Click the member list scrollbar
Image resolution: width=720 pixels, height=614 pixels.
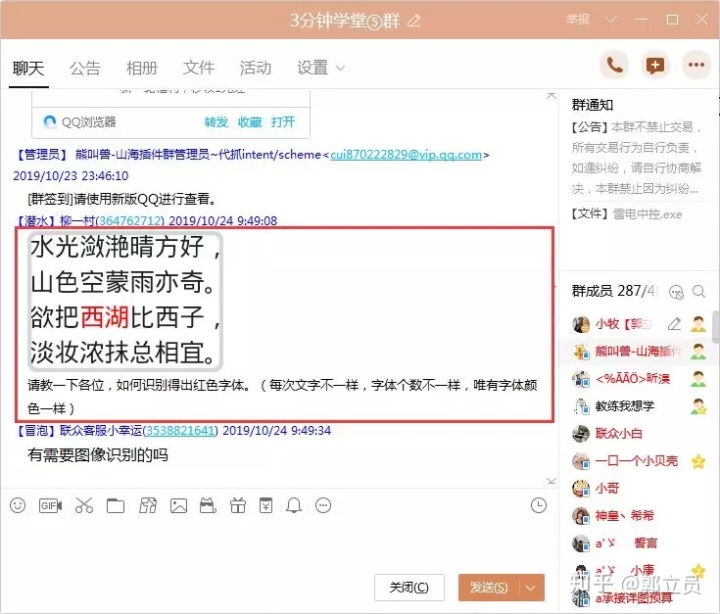tap(716, 327)
